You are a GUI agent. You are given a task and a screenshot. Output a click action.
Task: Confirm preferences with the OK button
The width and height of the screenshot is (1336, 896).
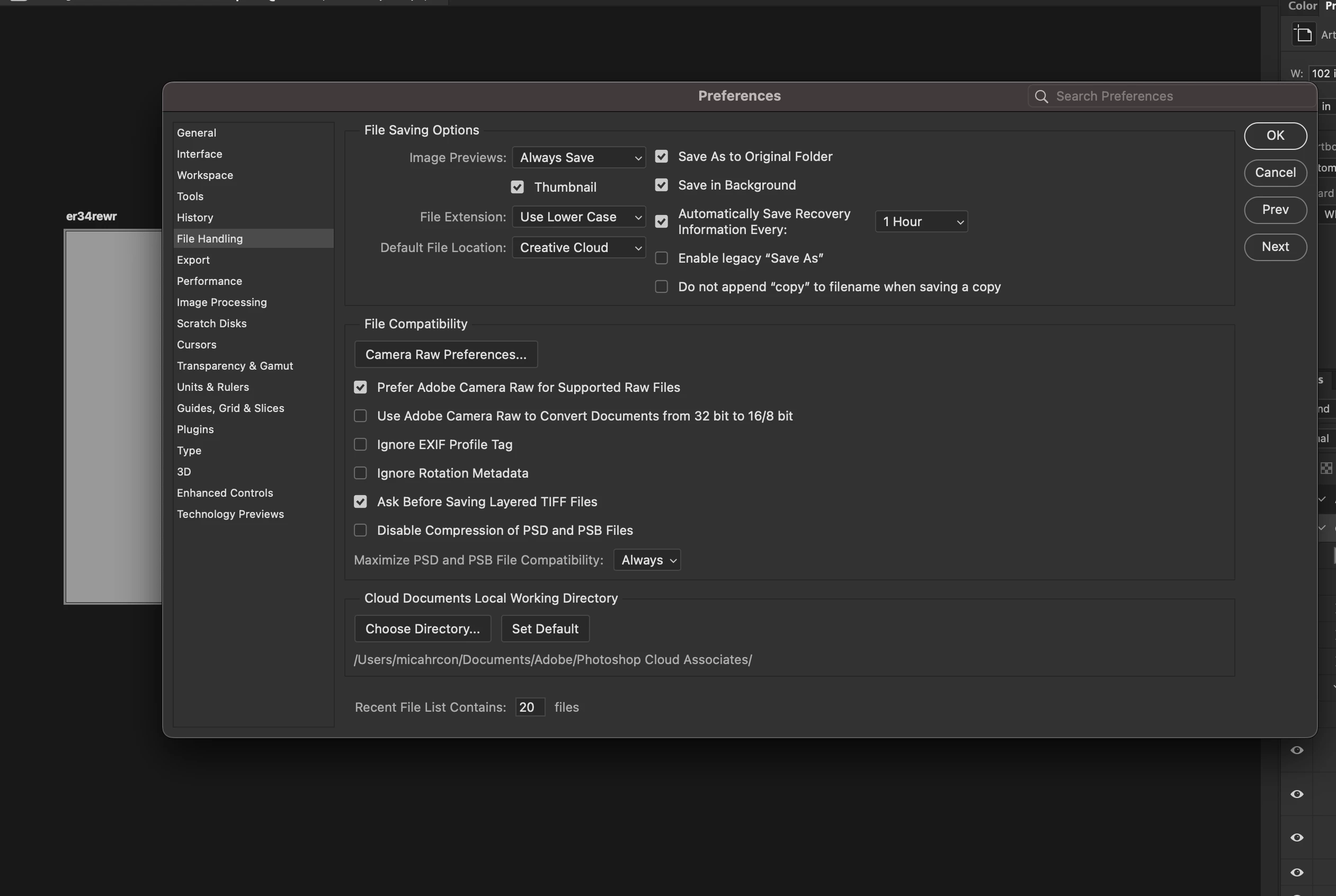click(1275, 136)
